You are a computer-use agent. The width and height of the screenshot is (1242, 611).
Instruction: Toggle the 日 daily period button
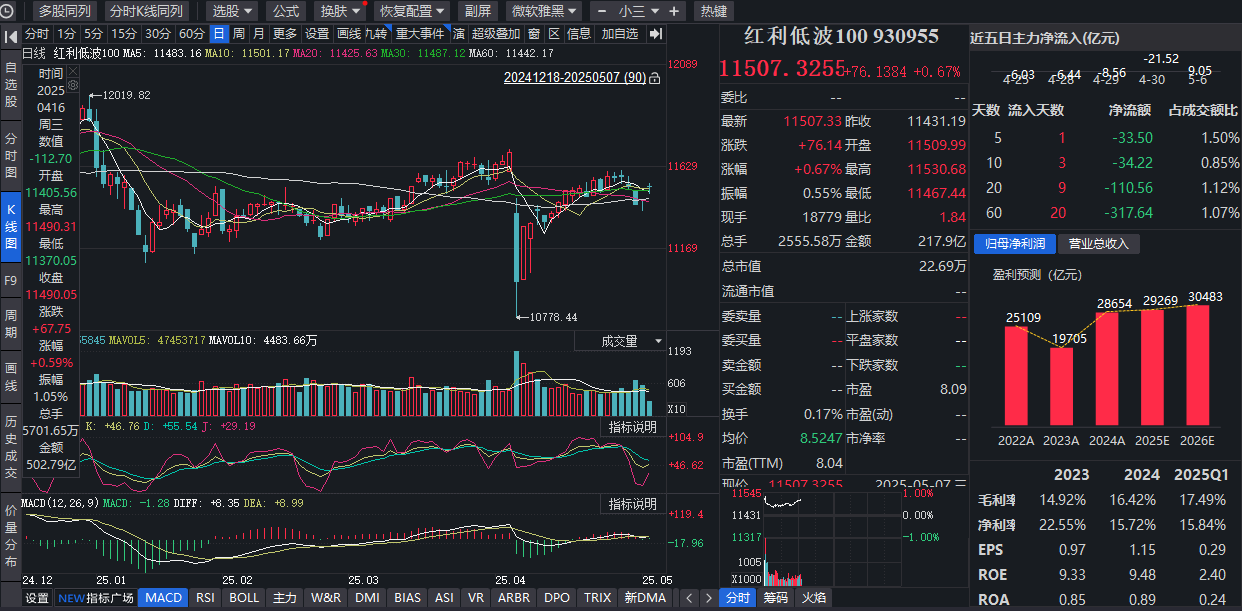(x=218, y=34)
